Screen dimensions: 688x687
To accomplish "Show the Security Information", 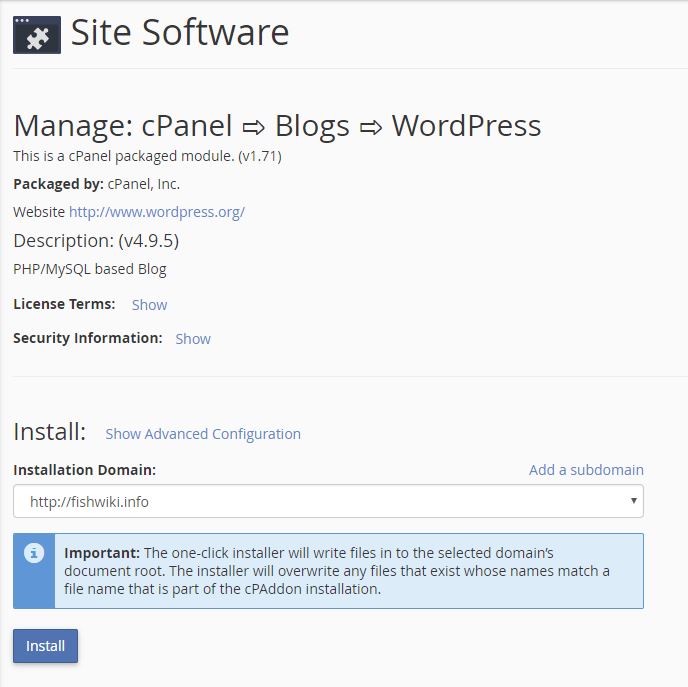I will click(193, 339).
